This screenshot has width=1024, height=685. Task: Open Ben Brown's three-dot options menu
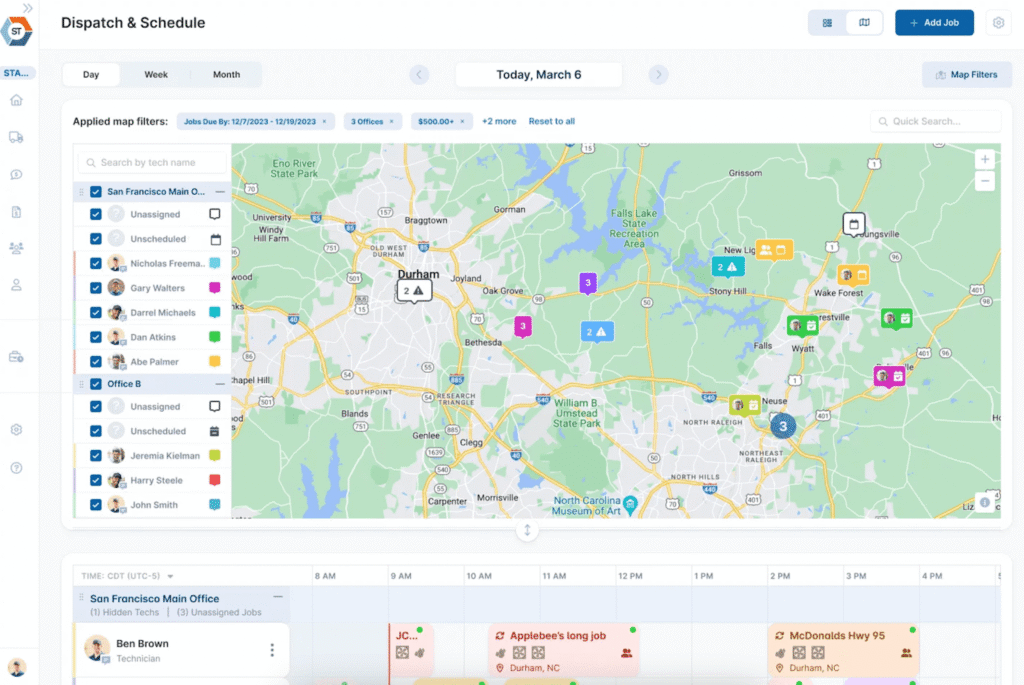272,649
